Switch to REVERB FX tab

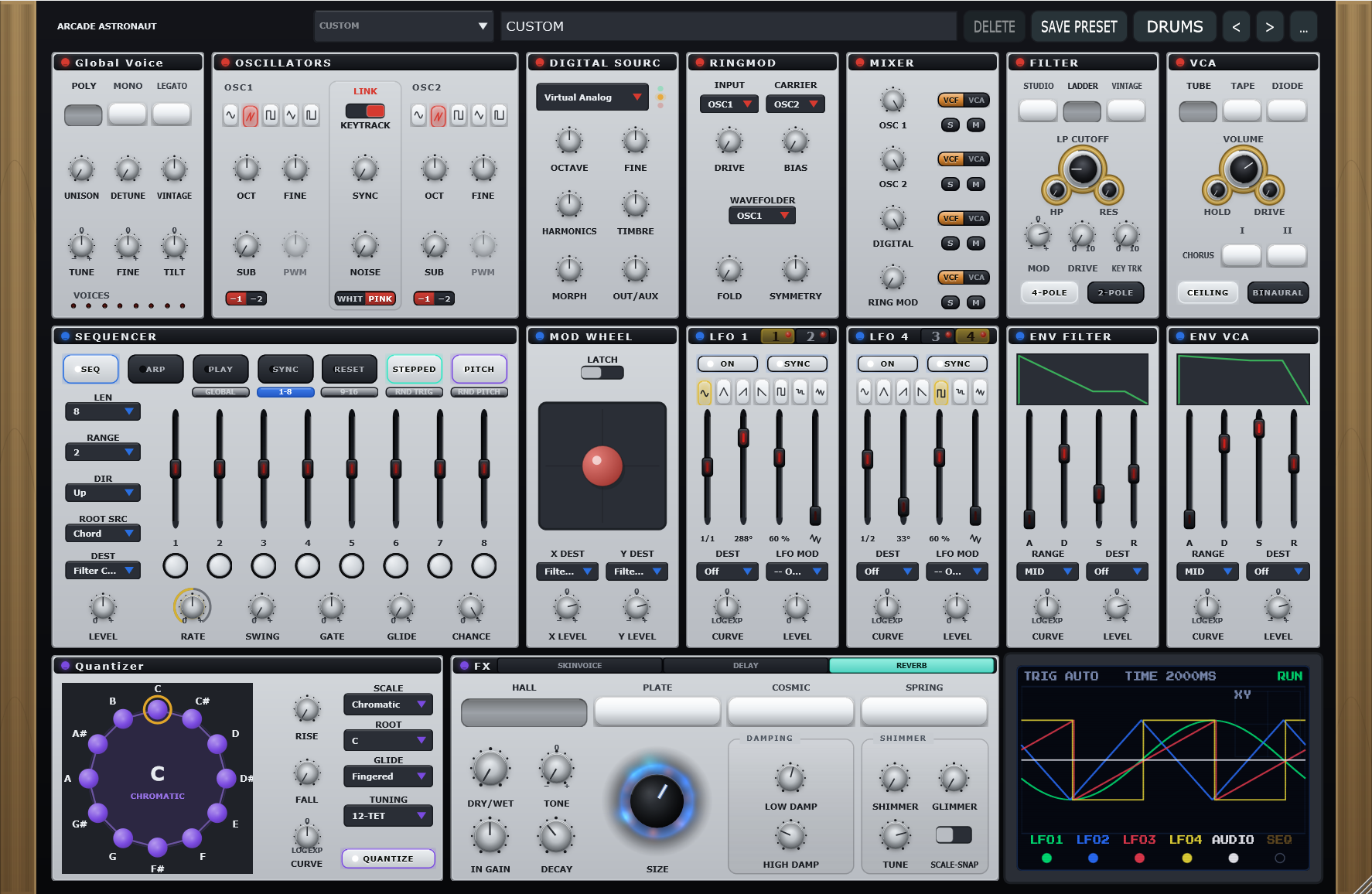912,665
